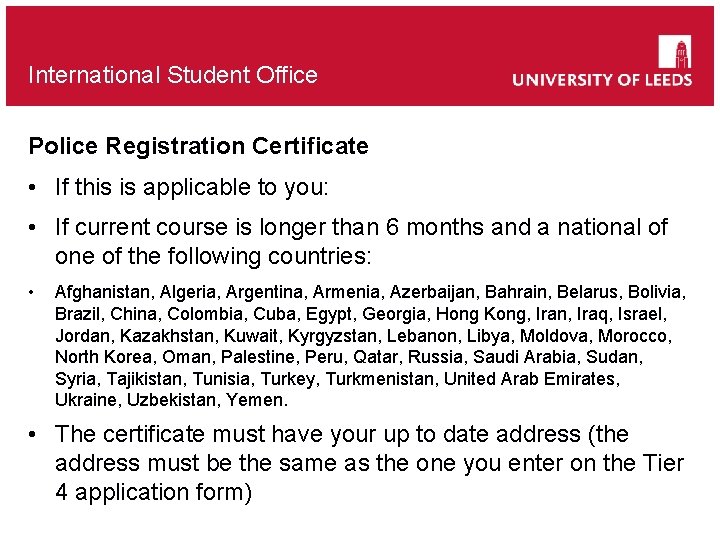The width and height of the screenshot is (720, 540).
Task: Click the UNIVERSITY OF LEEDS wordmark
Action: coord(602,80)
